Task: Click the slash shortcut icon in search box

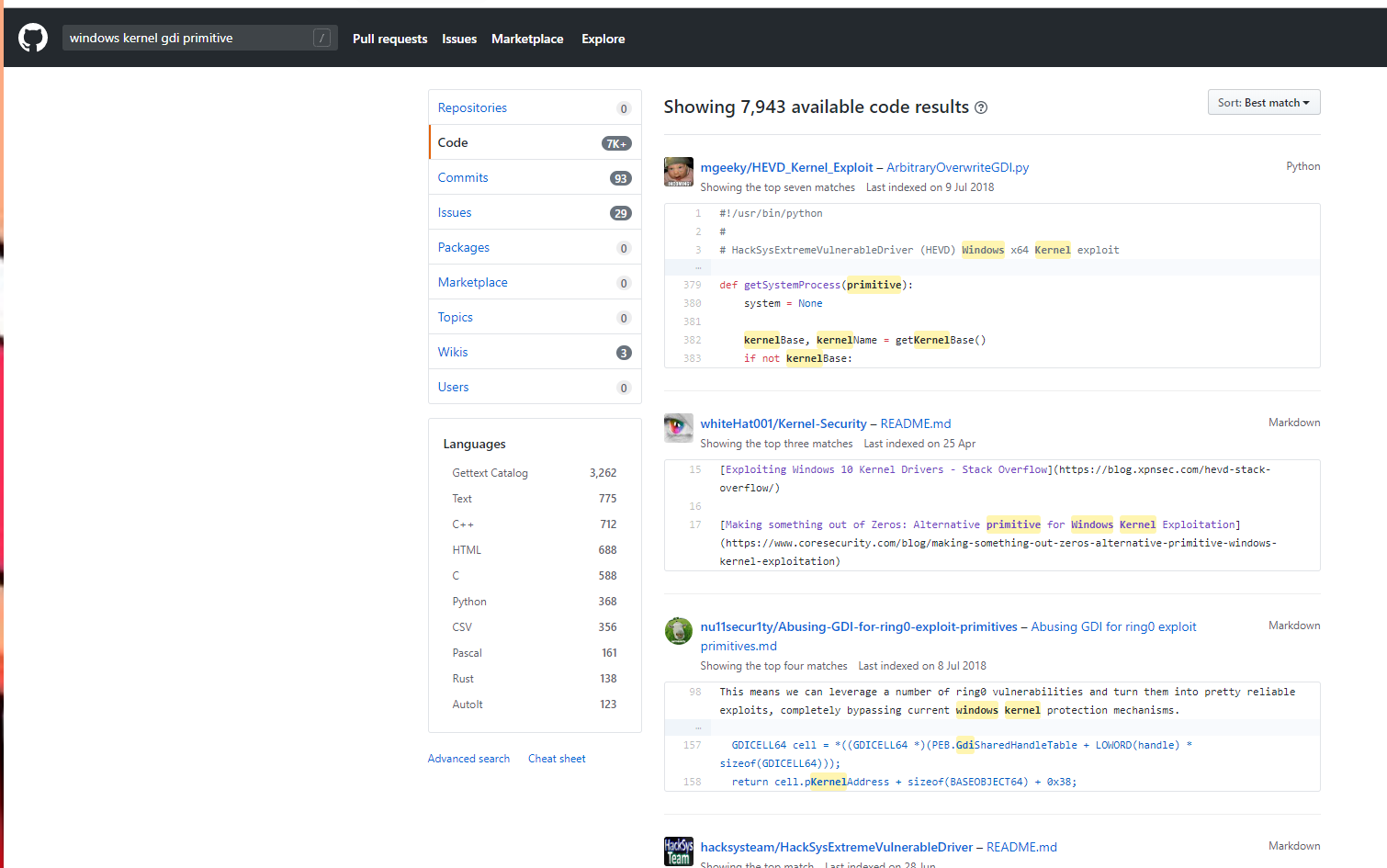Action: (321, 38)
